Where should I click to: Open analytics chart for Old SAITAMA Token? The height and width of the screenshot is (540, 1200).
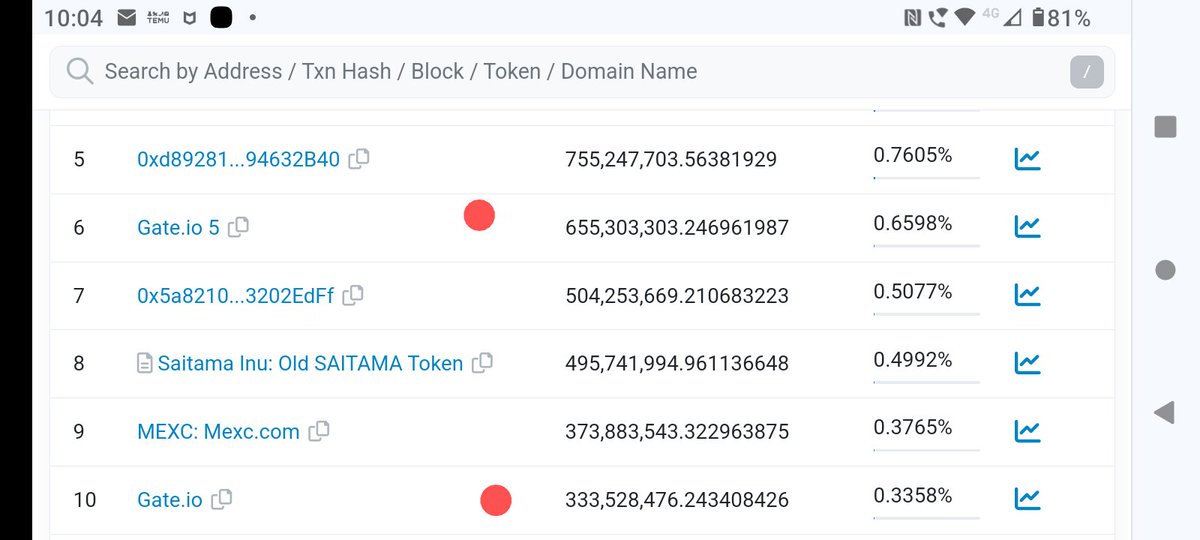coord(1028,363)
